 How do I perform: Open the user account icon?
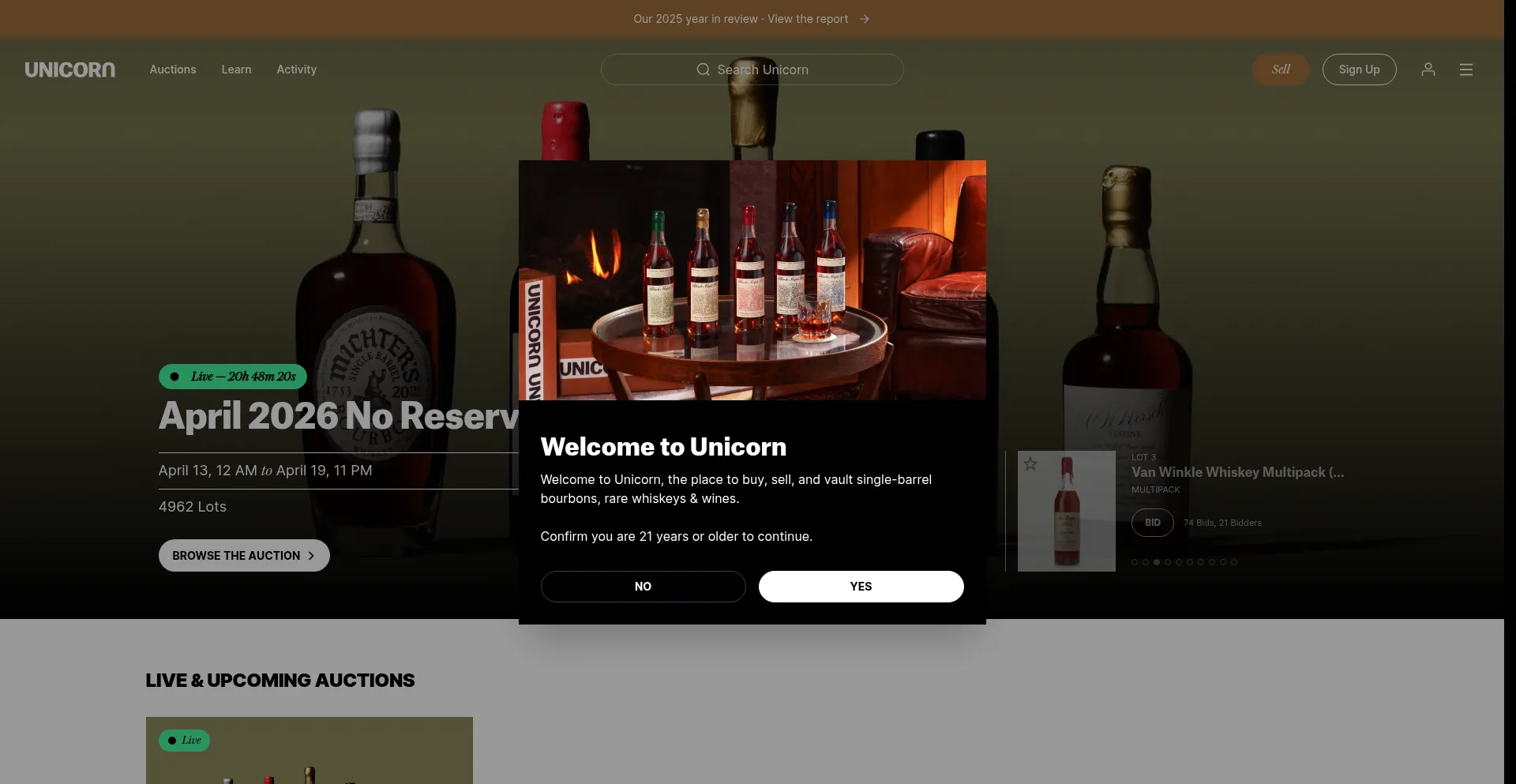point(1428,69)
